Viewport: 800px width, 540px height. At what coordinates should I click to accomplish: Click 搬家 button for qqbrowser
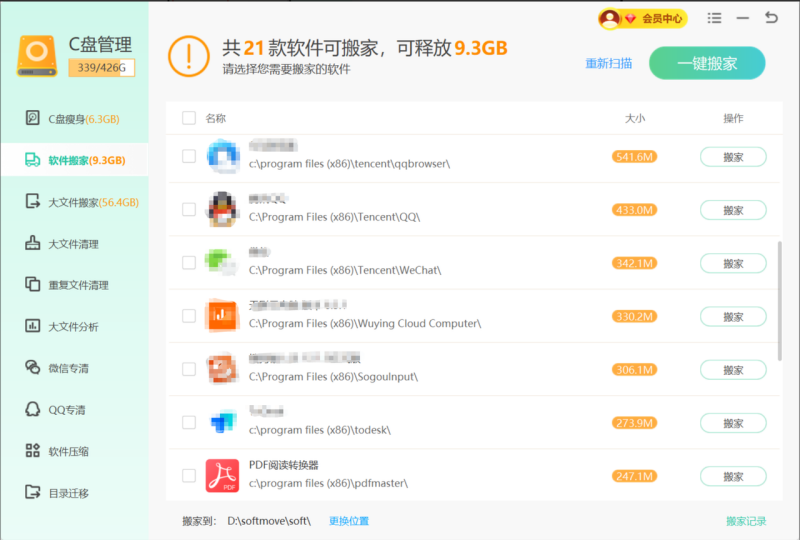coord(733,157)
